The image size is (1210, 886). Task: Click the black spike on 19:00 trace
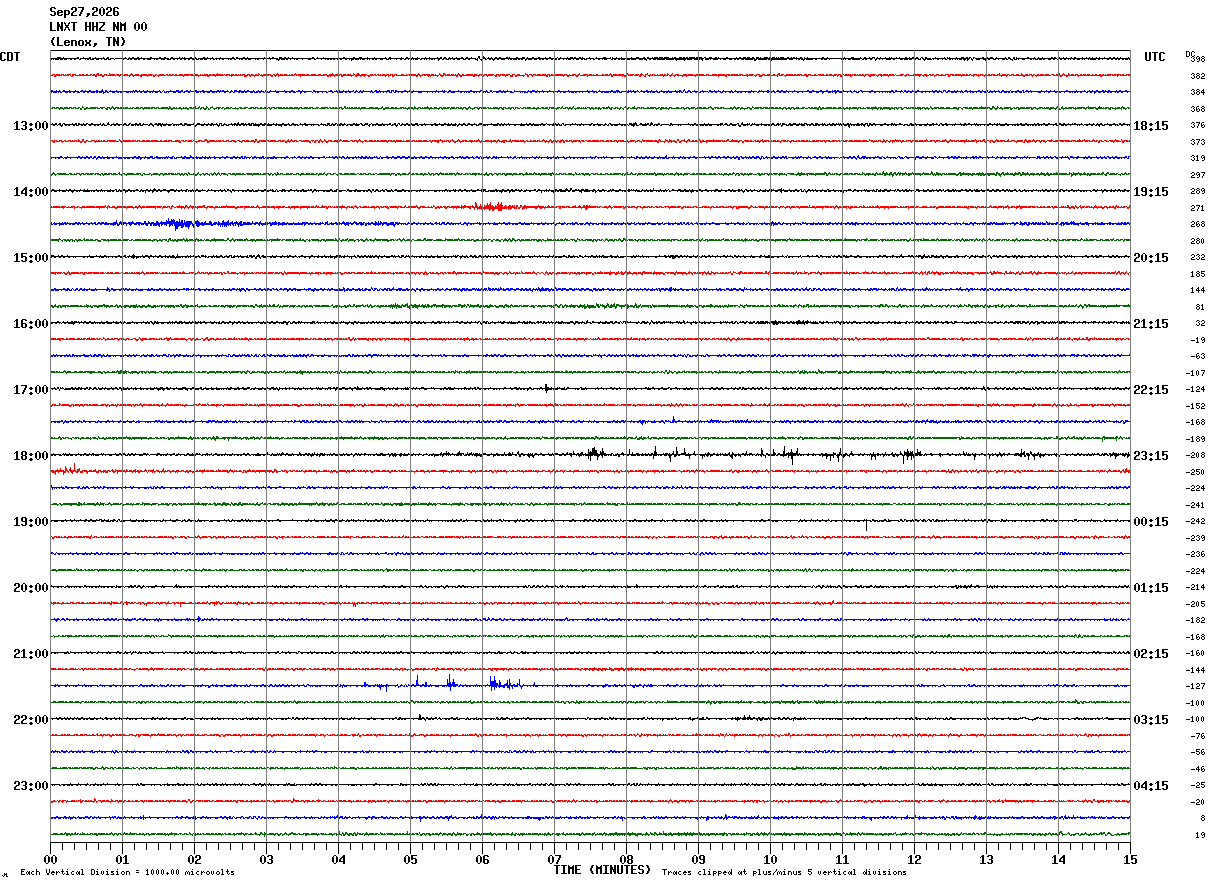(x=866, y=524)
